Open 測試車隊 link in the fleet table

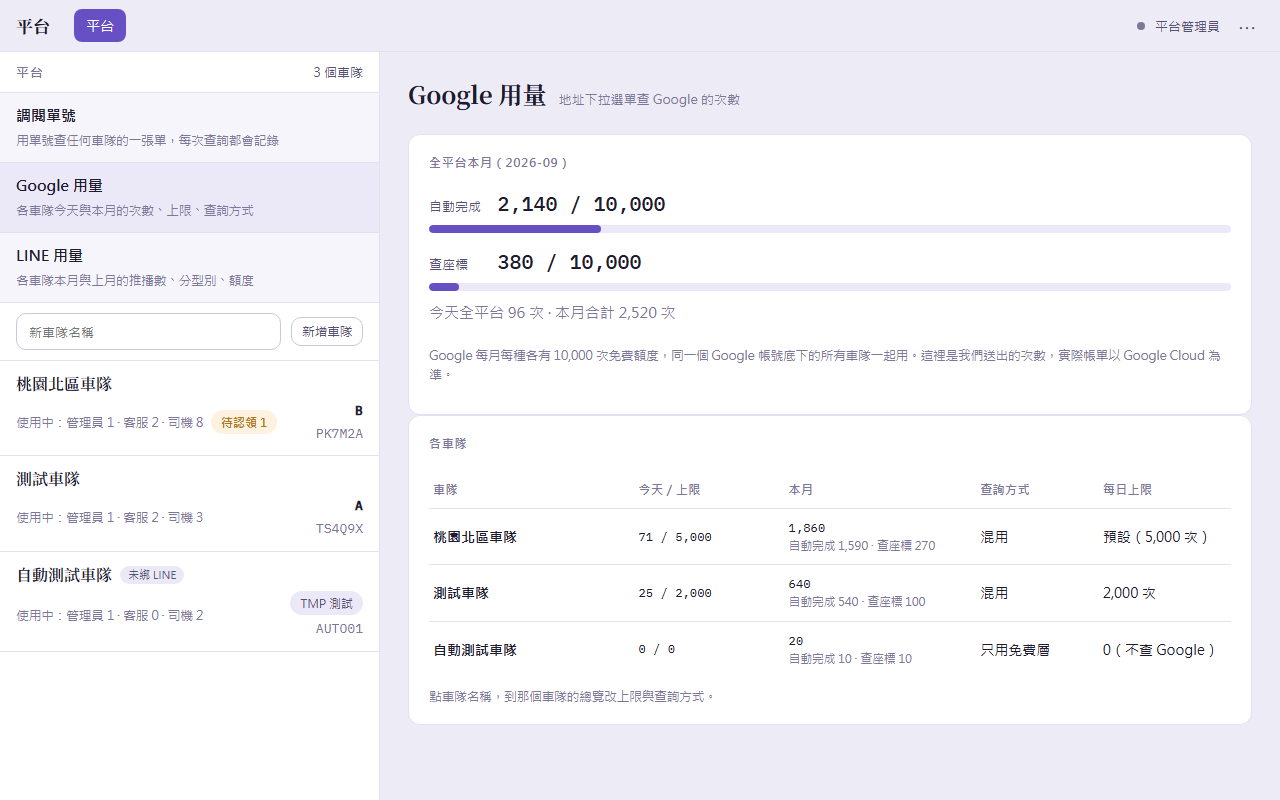(461, 593)
